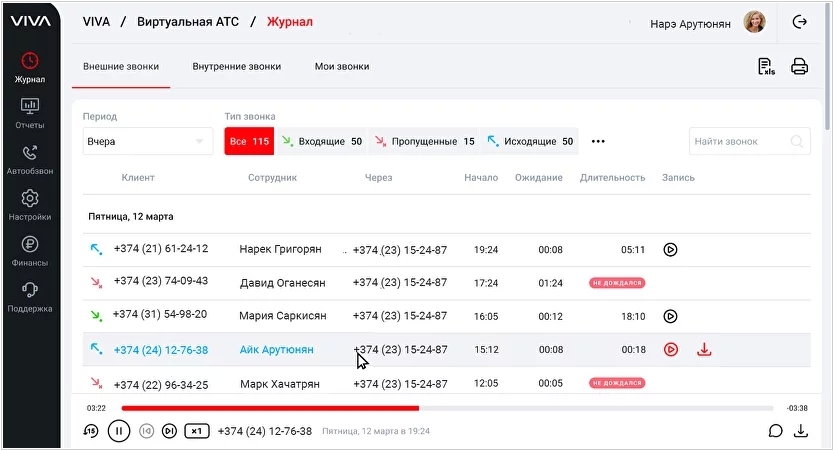Filter by Пропущенные calls
833x450 pixels.
pos(425,142)
